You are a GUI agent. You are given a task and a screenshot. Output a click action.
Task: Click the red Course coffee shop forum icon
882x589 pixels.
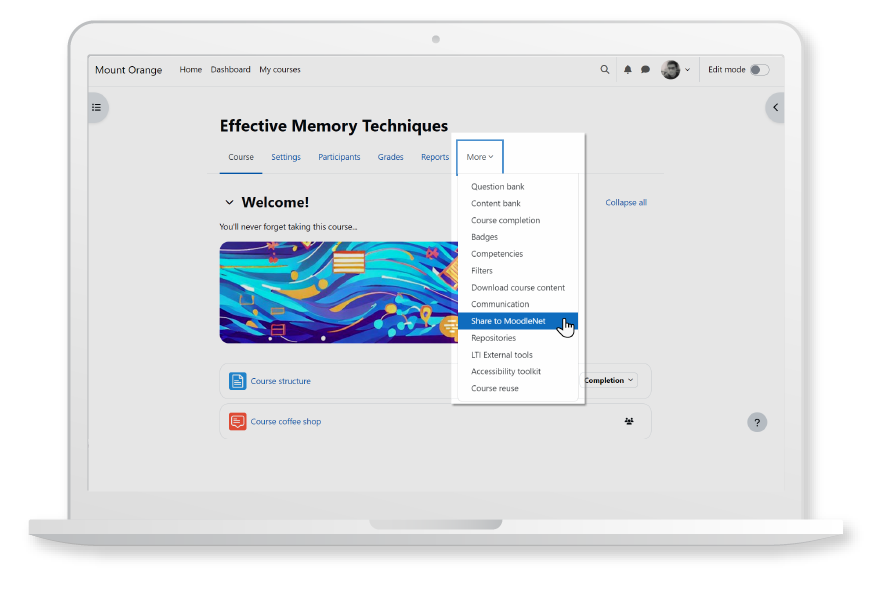[x=237, y=421]
